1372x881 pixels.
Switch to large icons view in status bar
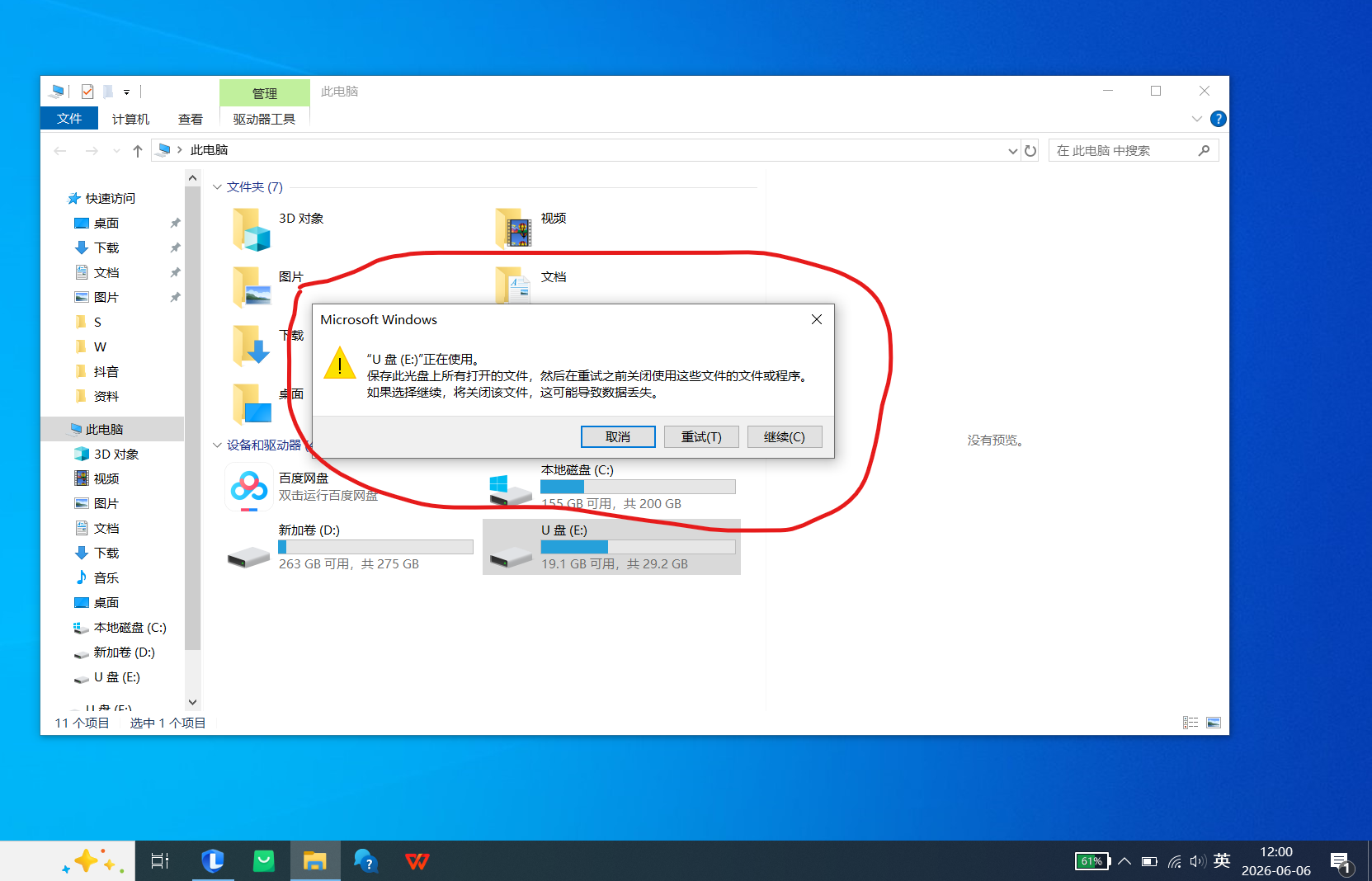[1214, 723]
